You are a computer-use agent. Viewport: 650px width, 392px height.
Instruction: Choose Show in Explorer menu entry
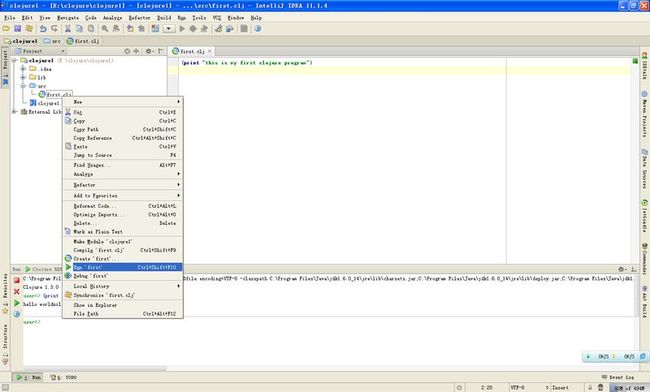pos(123,305)
